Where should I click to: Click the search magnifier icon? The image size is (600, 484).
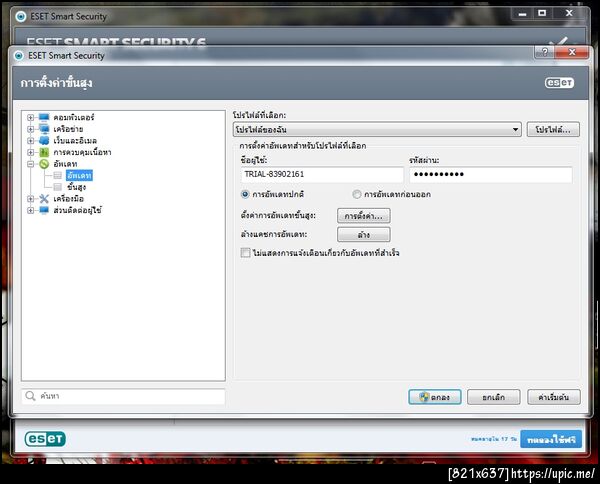30,396
